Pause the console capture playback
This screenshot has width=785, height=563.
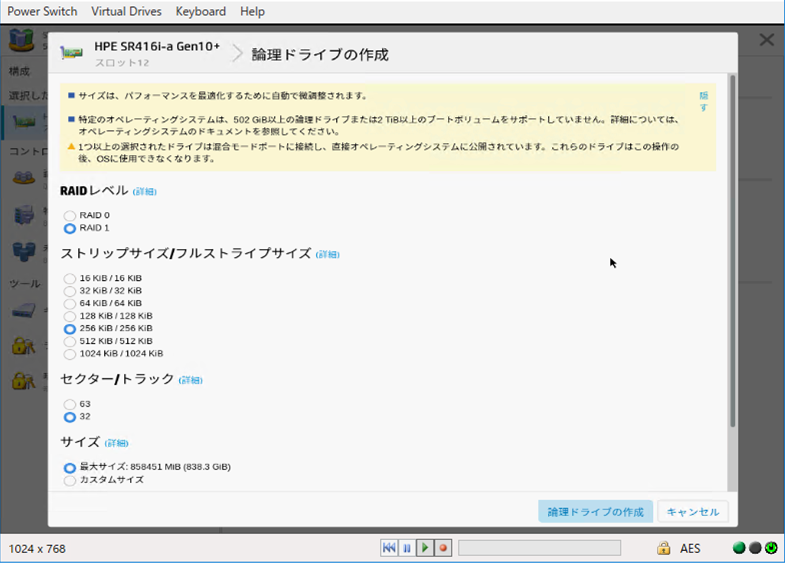(407, 548)
